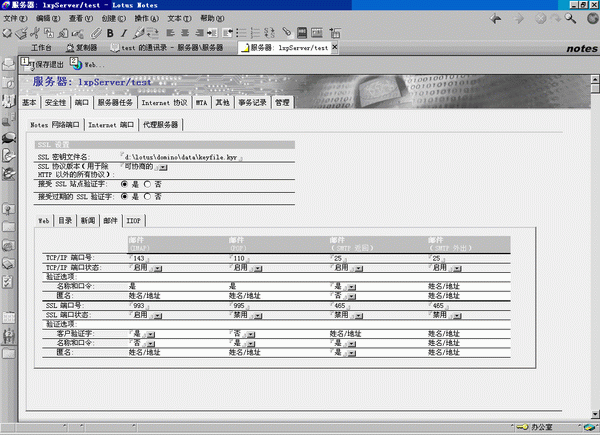This screenshot has width=600, height=435.
Task: Open IMAP SSL 端口状态 dropdown
Action: 158,316
